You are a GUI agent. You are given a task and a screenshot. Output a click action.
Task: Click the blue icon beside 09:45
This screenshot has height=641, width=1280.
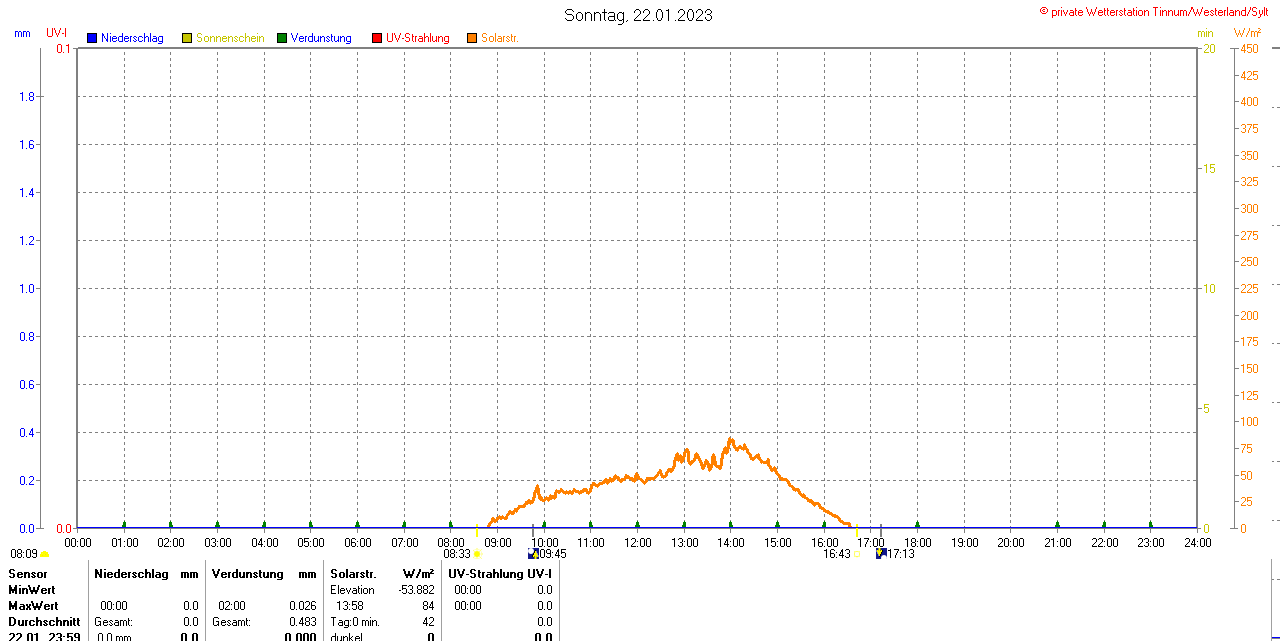533,553
